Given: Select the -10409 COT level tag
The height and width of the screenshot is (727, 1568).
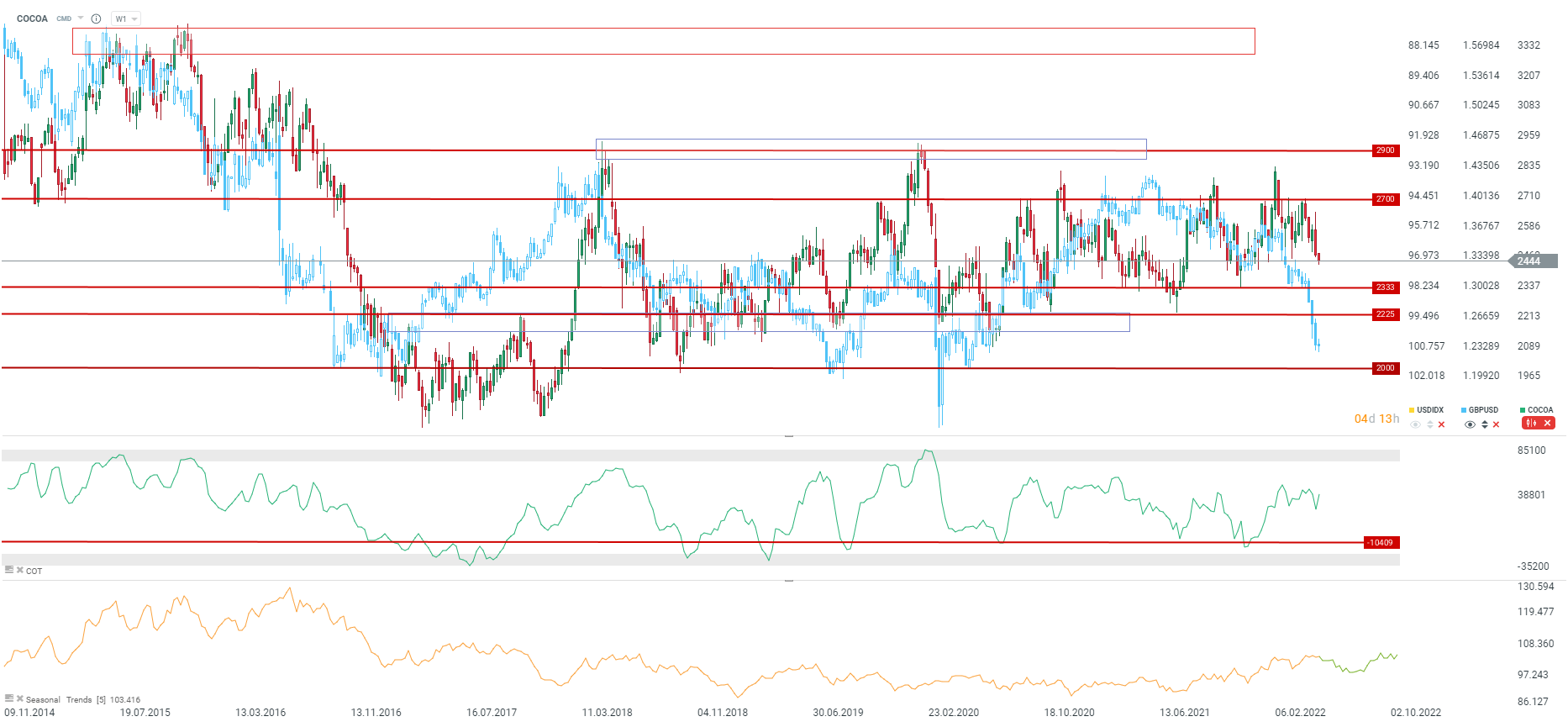Looking at the screenshot, I should 1381,543.
